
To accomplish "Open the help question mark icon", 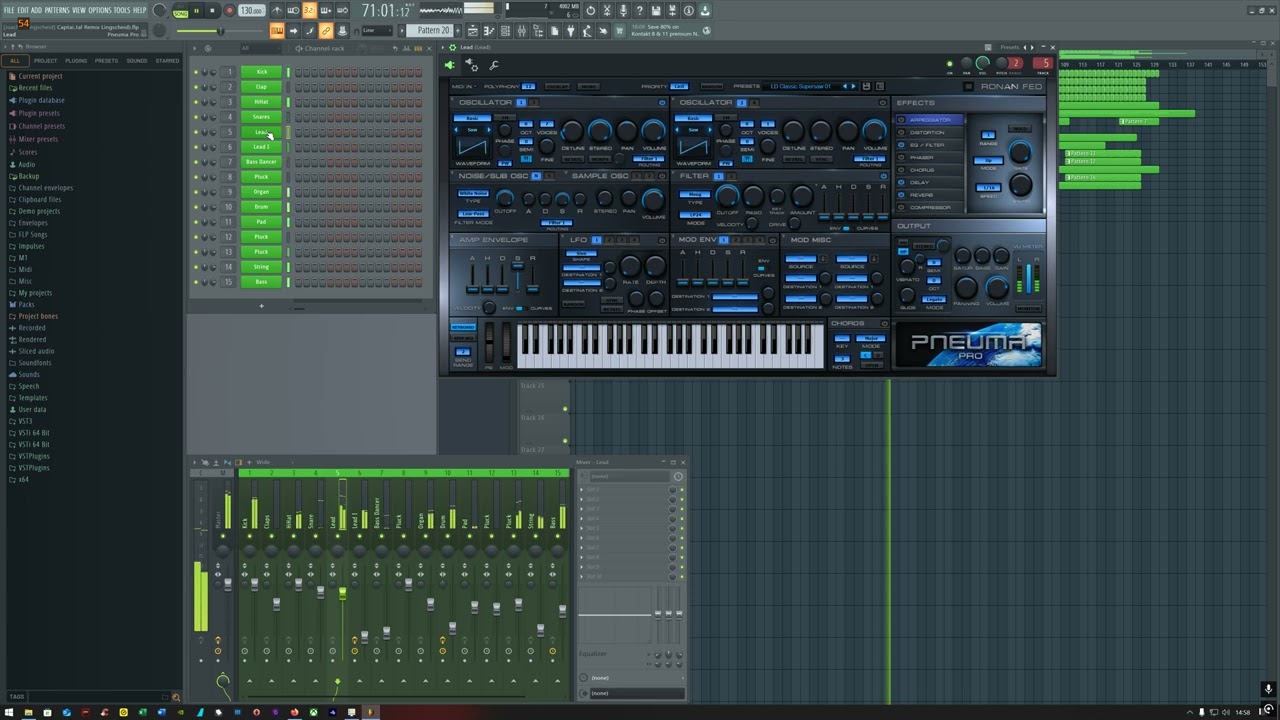I will [640, 10].
